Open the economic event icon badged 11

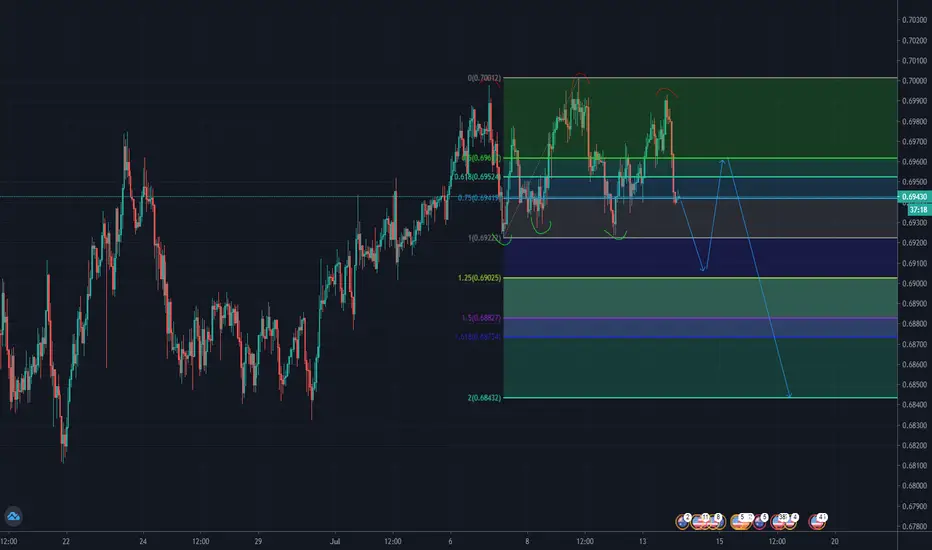[698, 522]
